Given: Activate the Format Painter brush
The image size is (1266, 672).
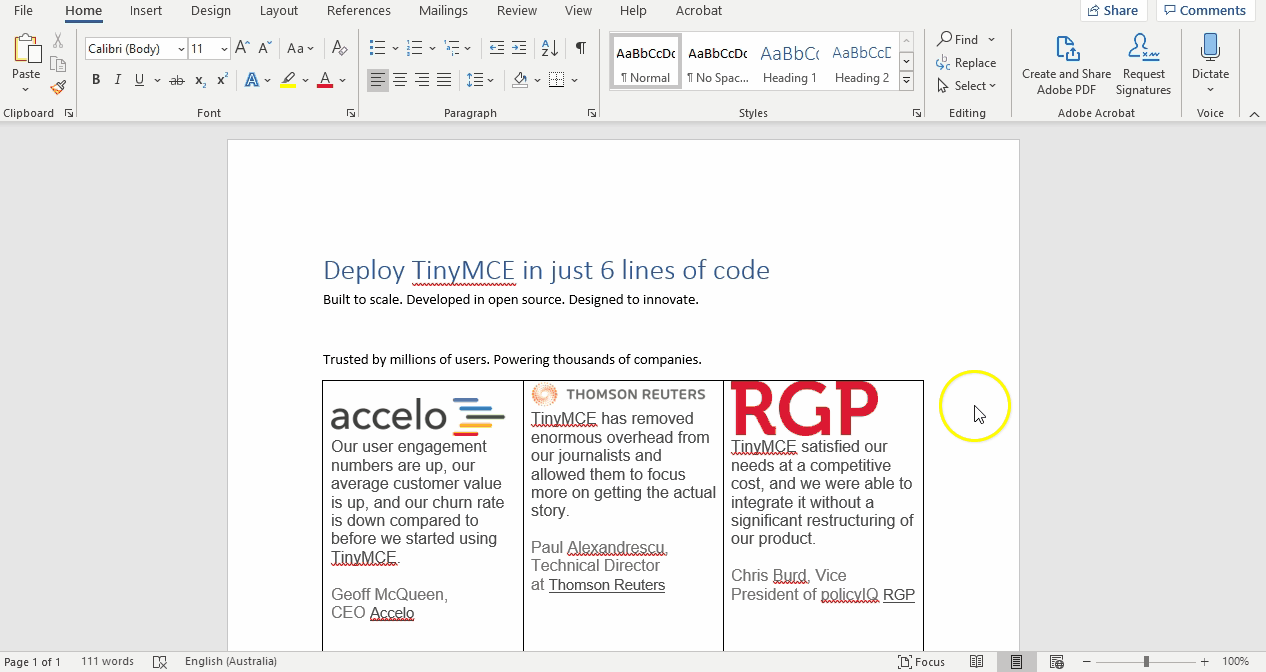Looking at the screenshot, I should tap(58, 87).
